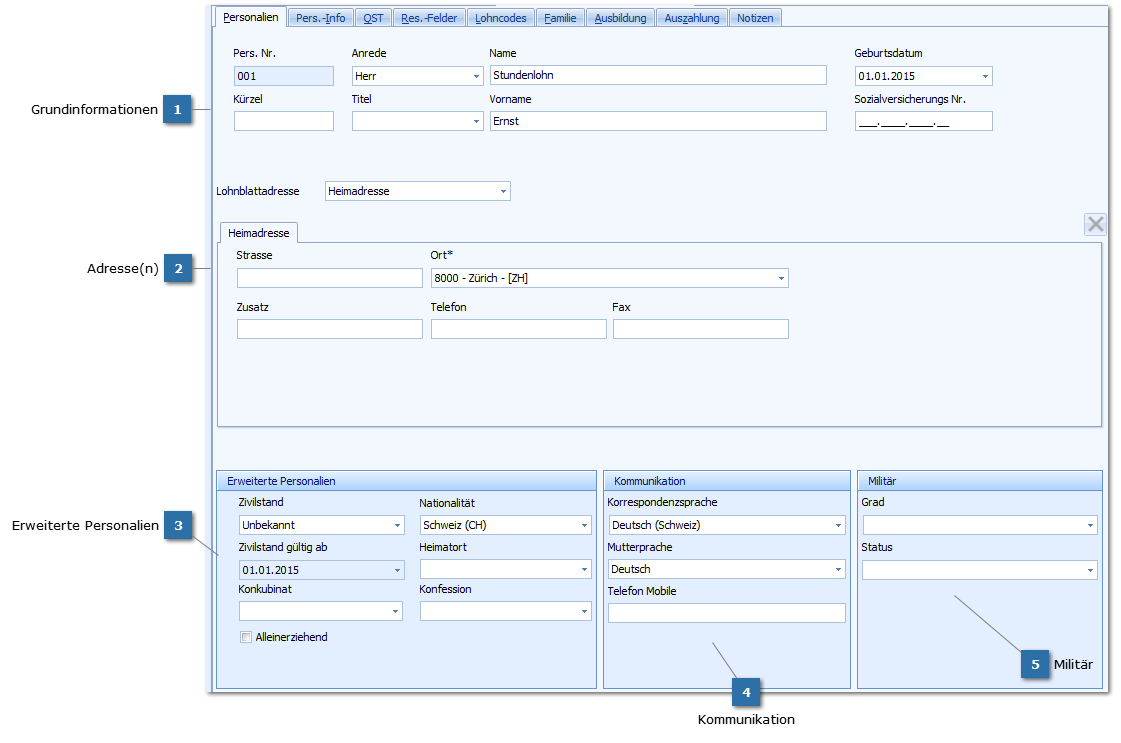Viewport: 1121px width, 743px height.
Task: Toggle the Alleinerziehend checkbox
Action: 246,637
